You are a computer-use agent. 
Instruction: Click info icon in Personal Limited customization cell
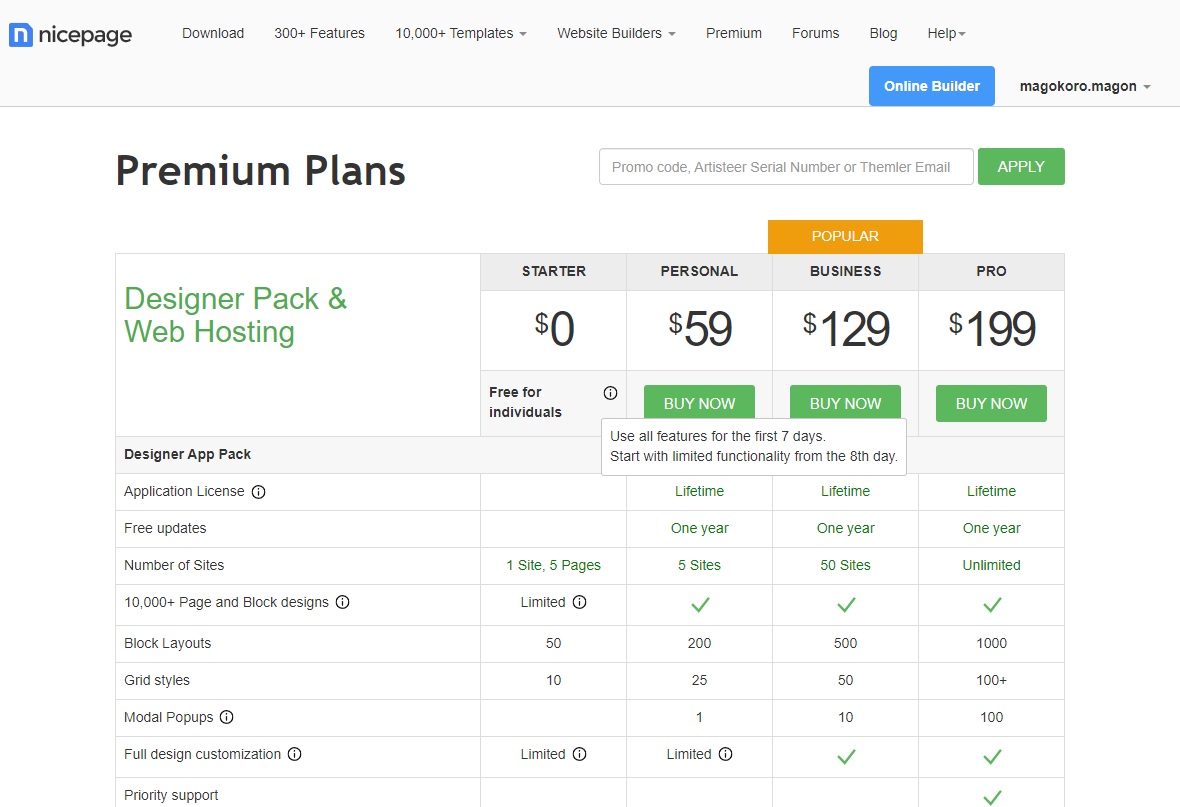coord(725,755)
